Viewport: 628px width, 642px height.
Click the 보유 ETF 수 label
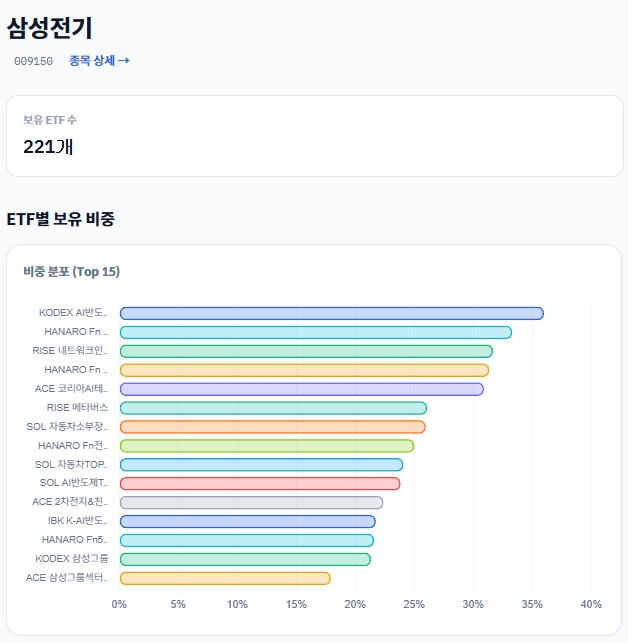50,120
